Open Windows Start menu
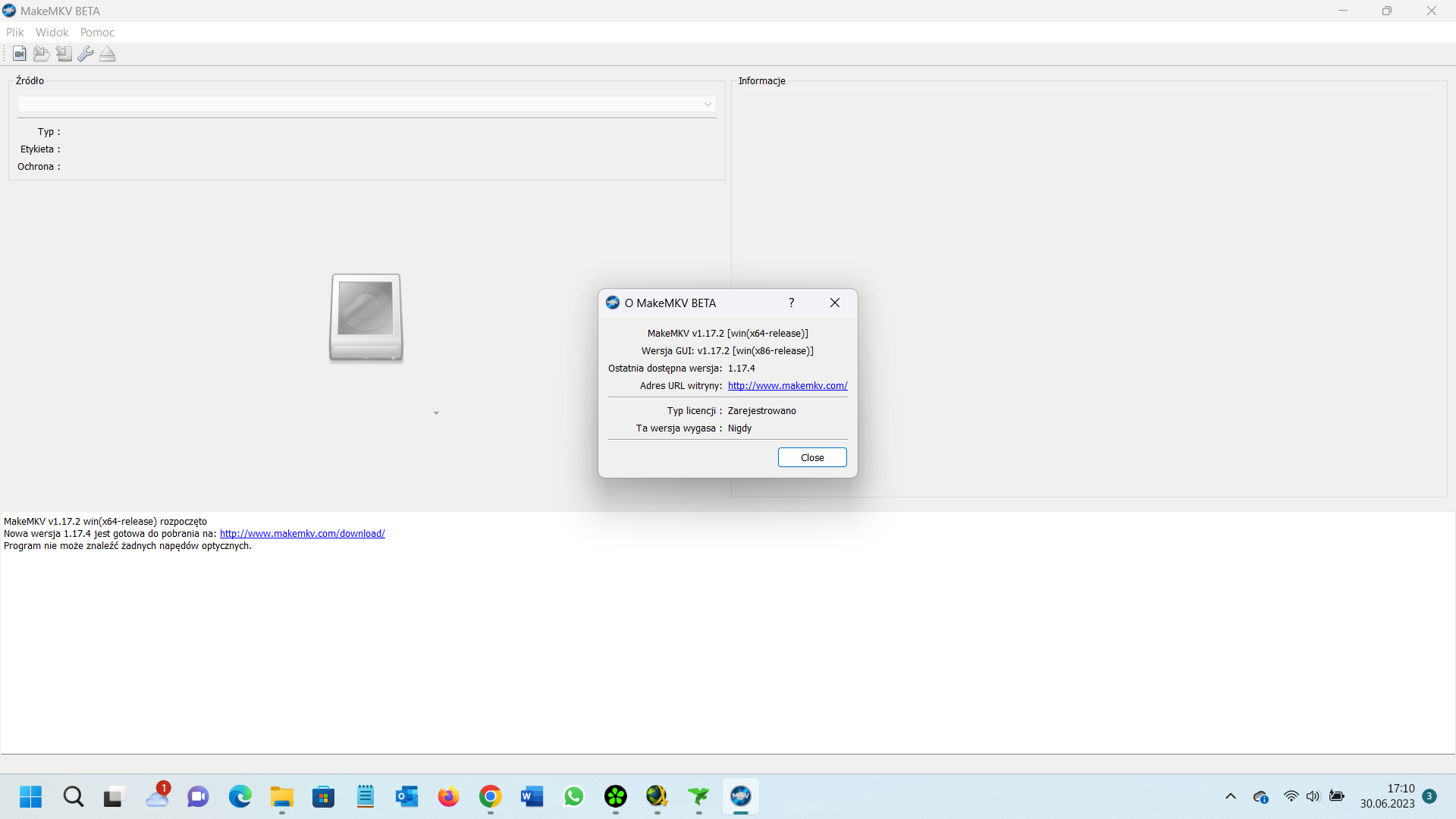The image size is (1456, 819). coord(31,797)
